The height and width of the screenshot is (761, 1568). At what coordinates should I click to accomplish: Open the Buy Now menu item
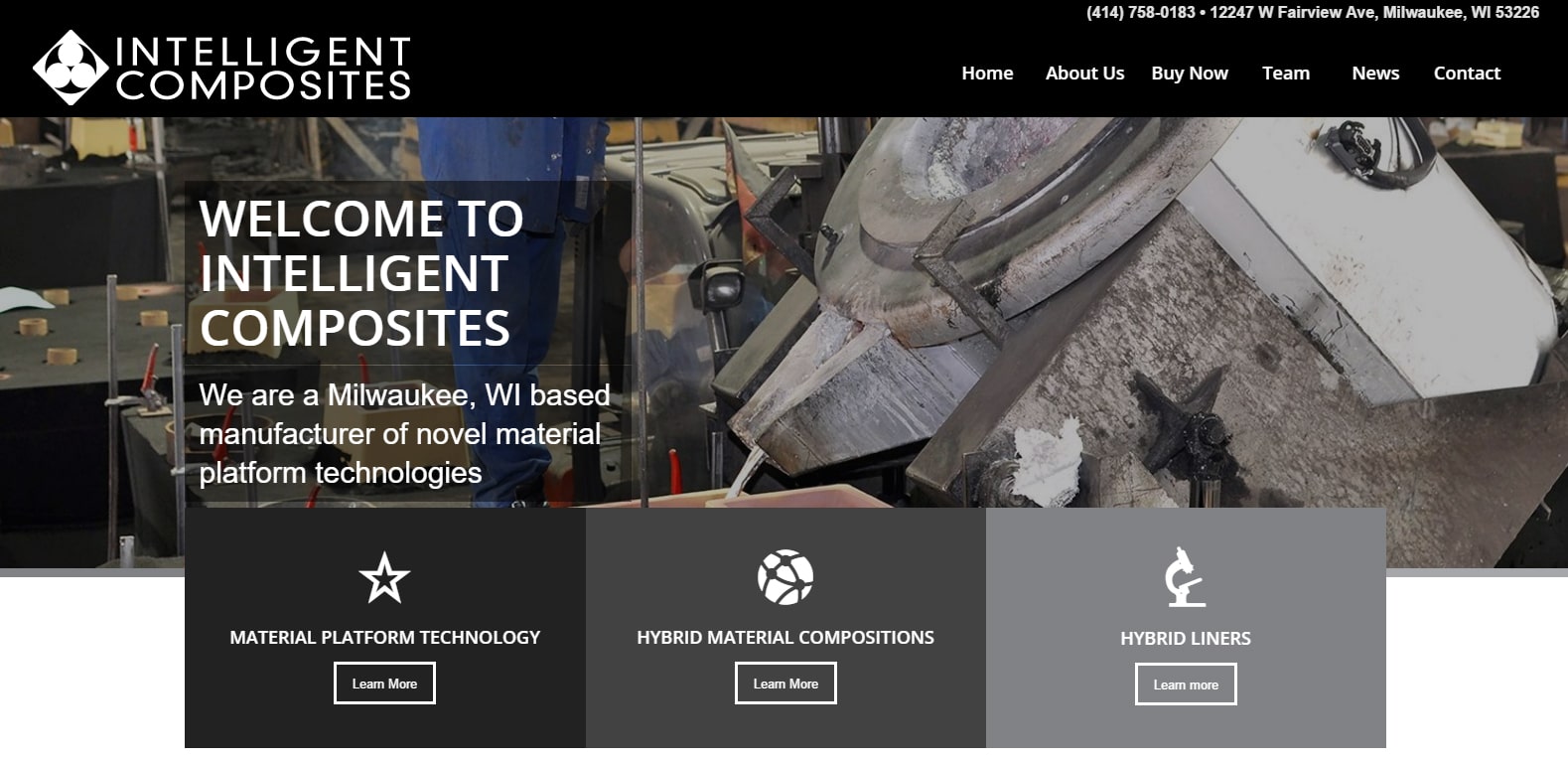(x=1190, y=74)
